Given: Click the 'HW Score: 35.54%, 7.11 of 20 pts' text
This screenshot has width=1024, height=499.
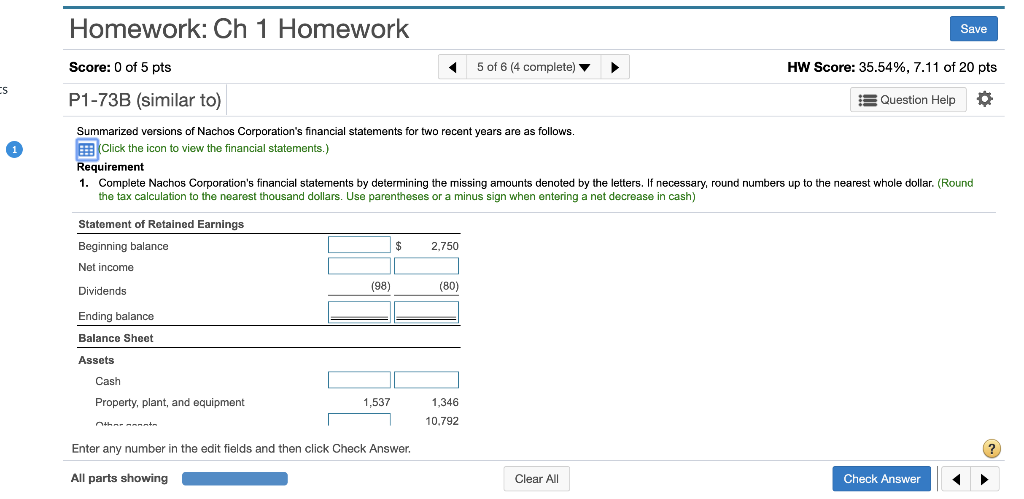Looking at the screenshot, I should click(892, 67).
